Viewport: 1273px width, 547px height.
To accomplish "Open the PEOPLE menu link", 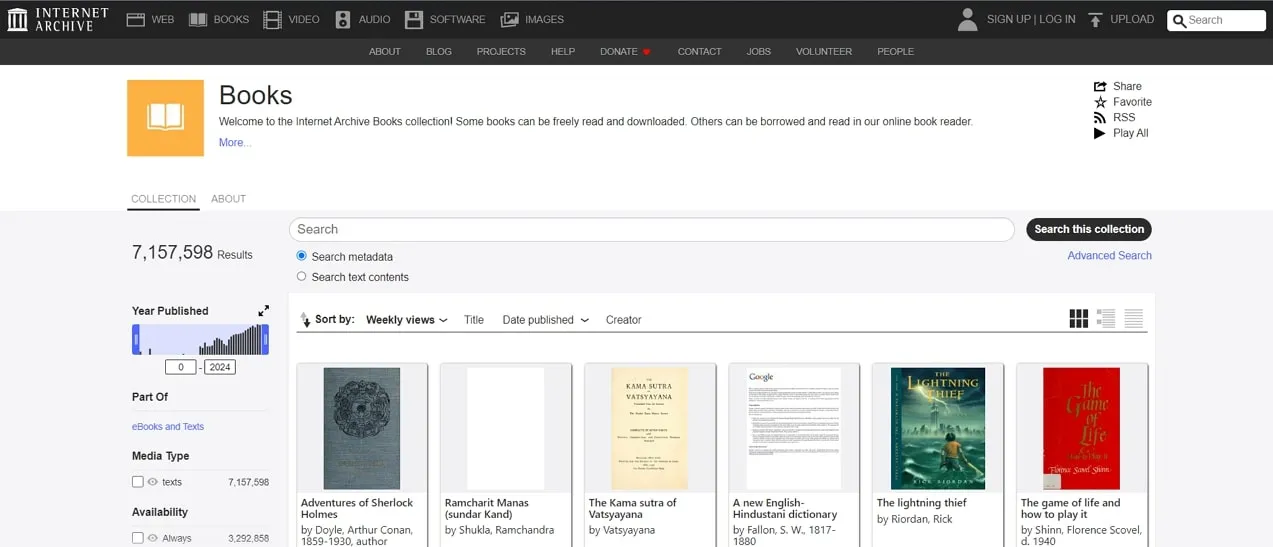I will (x=896, y=52).
